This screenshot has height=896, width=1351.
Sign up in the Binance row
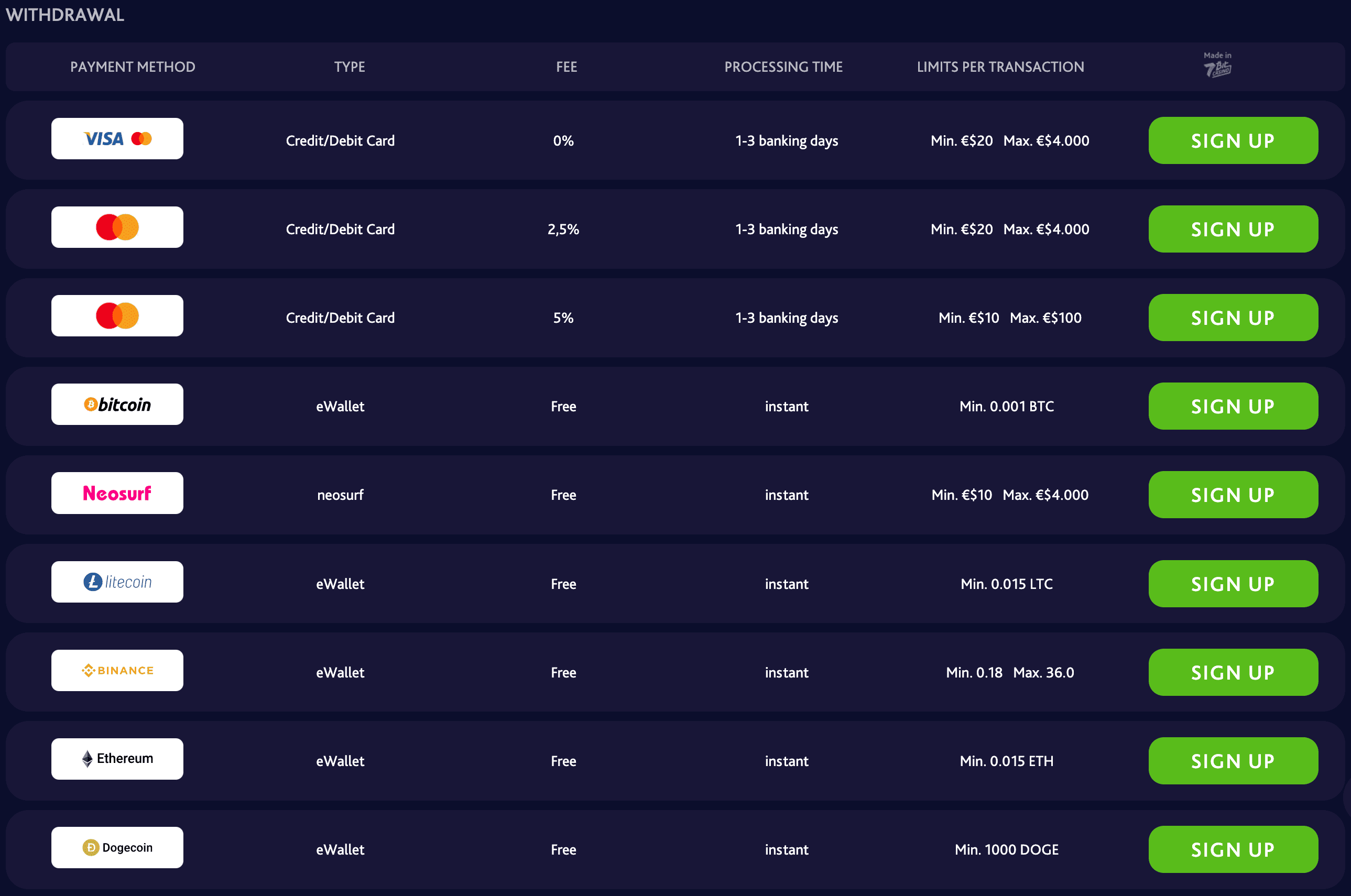(x=1233, y=673)
